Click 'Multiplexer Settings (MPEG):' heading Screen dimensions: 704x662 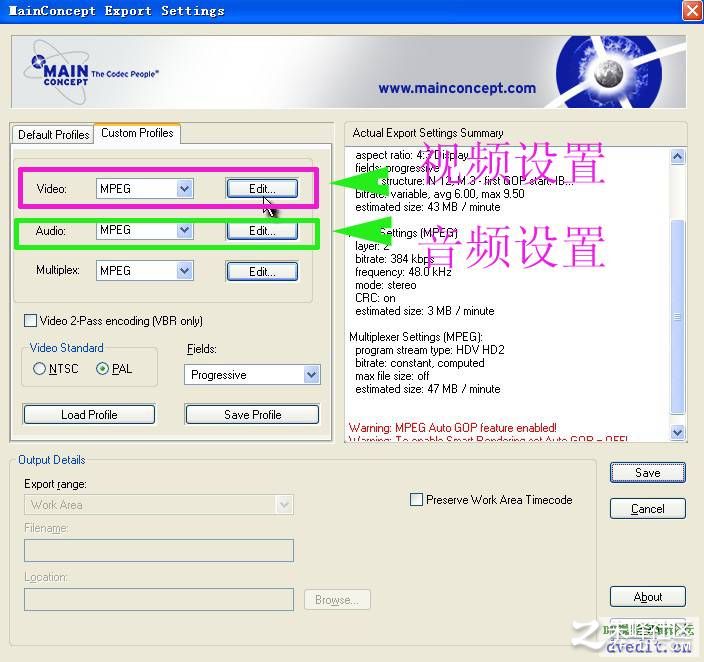(x=416, y=337)
